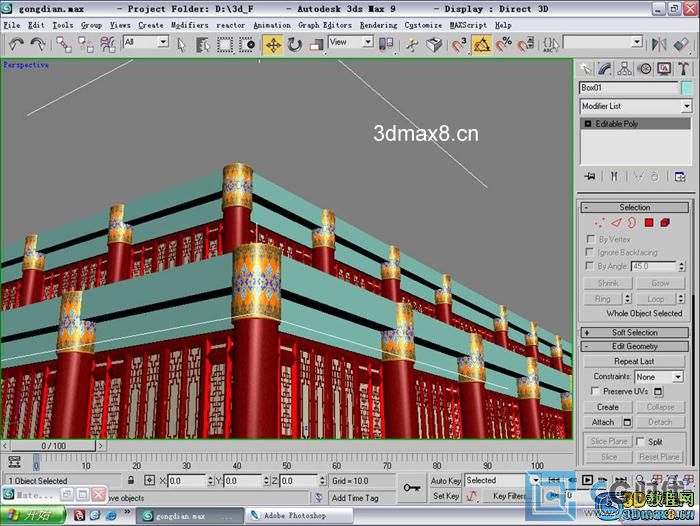Enable the By Vertex checkbox
Image resolution: width=700 pixels, height=526 pixels.
pyautogui.click(x=591, y=239)
